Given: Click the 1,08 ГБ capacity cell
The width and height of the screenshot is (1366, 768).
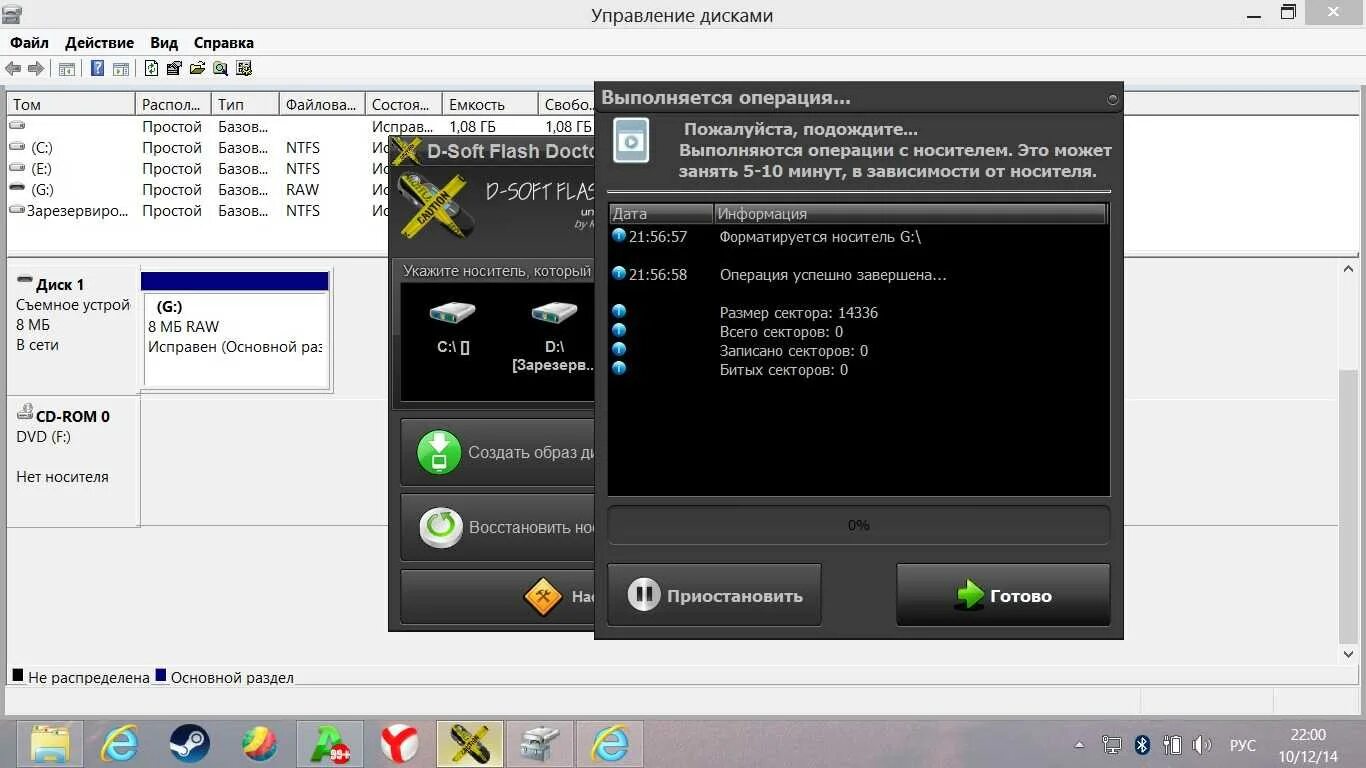Looking at the screenshot, I should 473,126.
